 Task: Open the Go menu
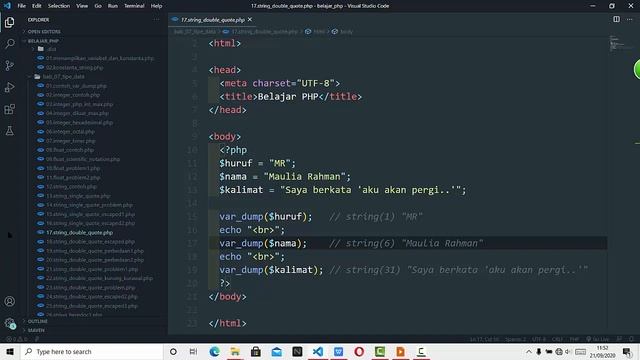pos(98,6)
